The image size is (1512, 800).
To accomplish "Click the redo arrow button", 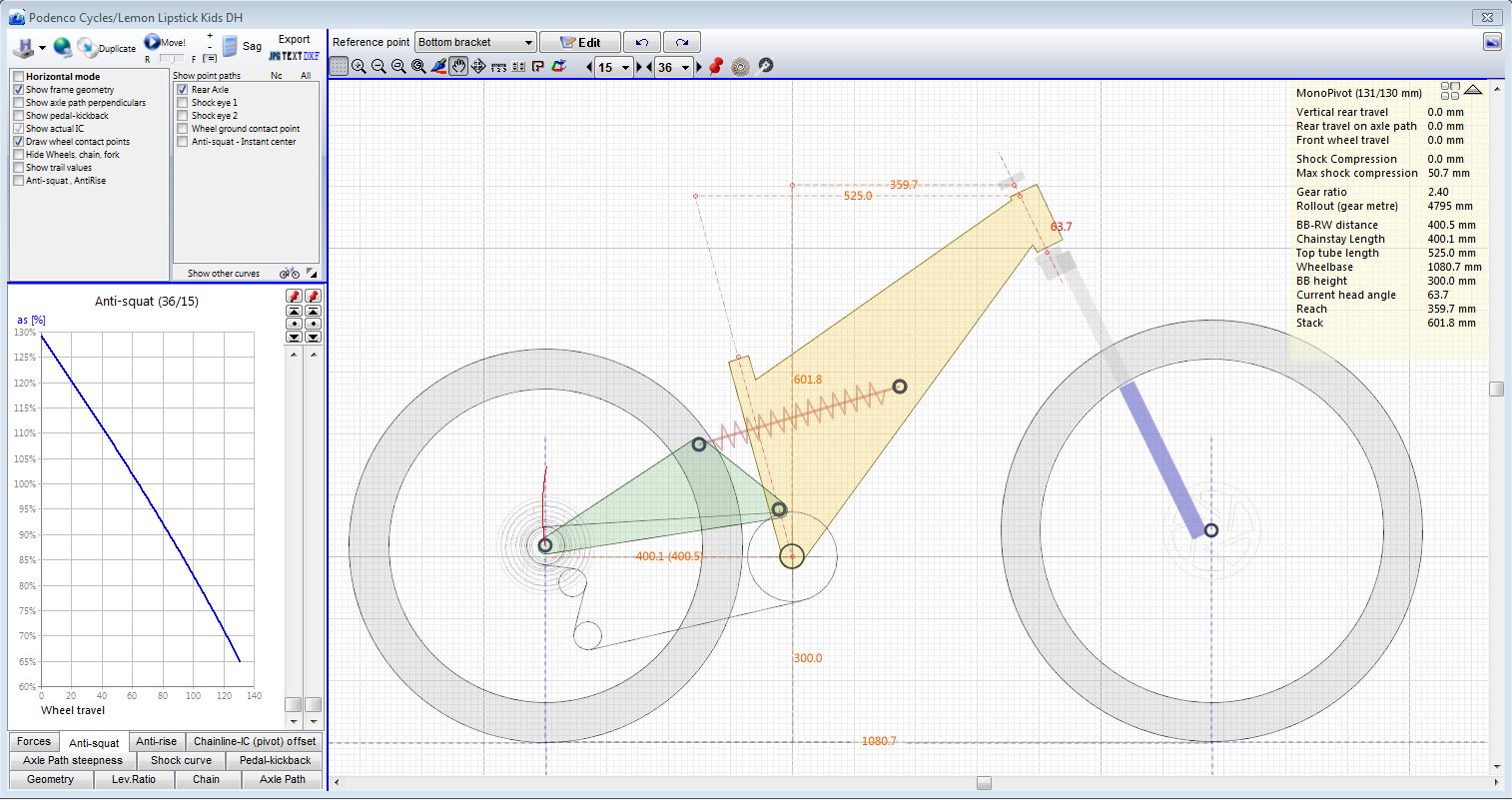I will pyautogui.click(x=682, y=42).
